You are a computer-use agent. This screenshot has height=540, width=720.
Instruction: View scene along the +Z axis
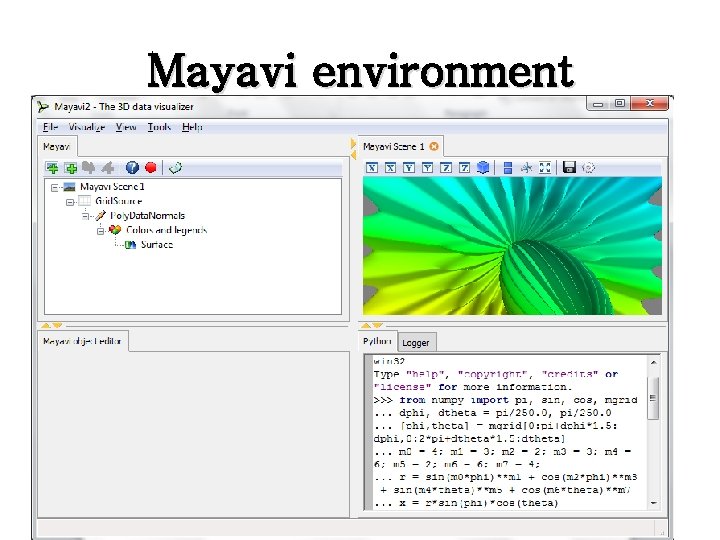464,168
